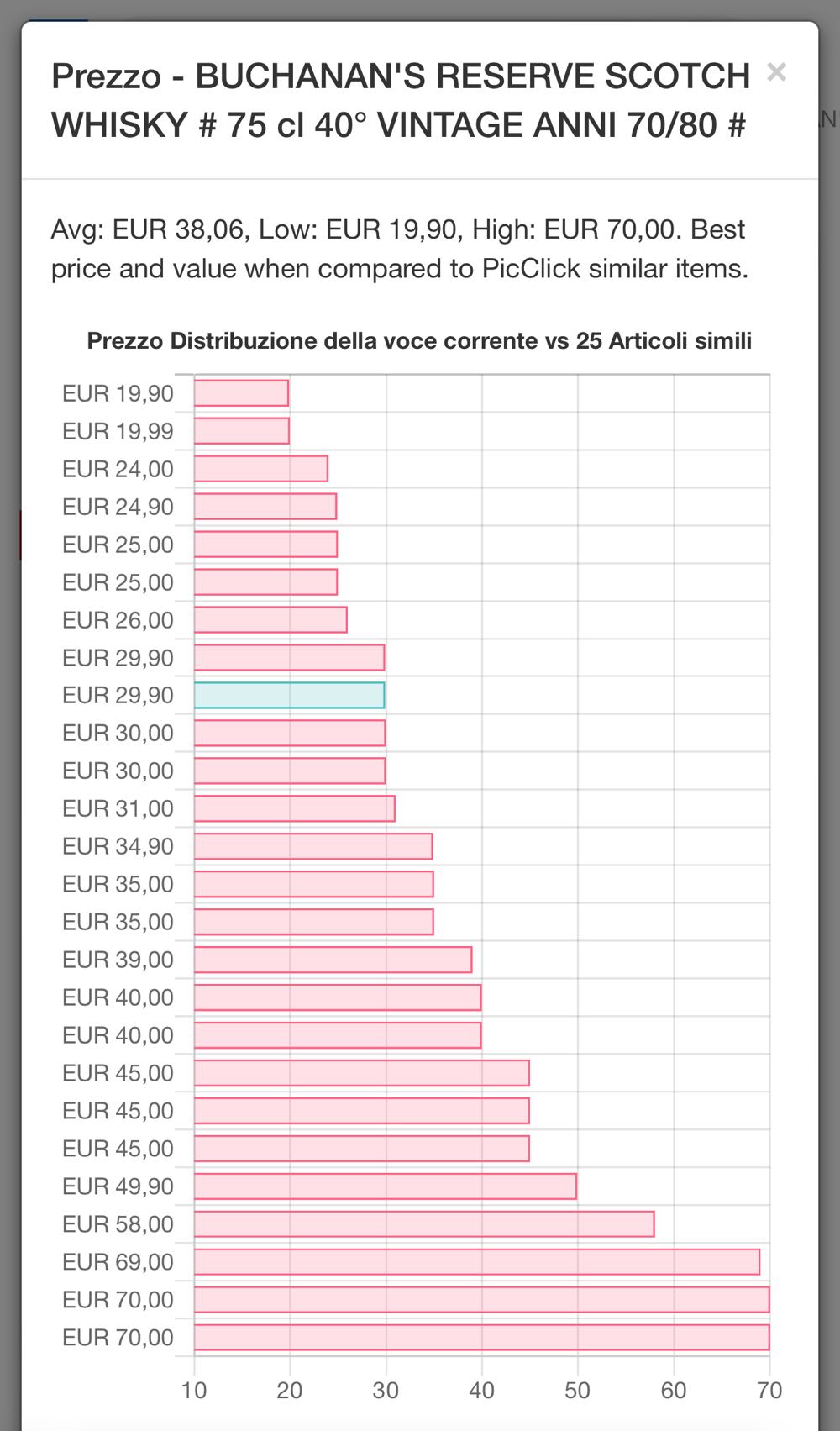Click the x-axis tick label 30

tap(386, 1391)
